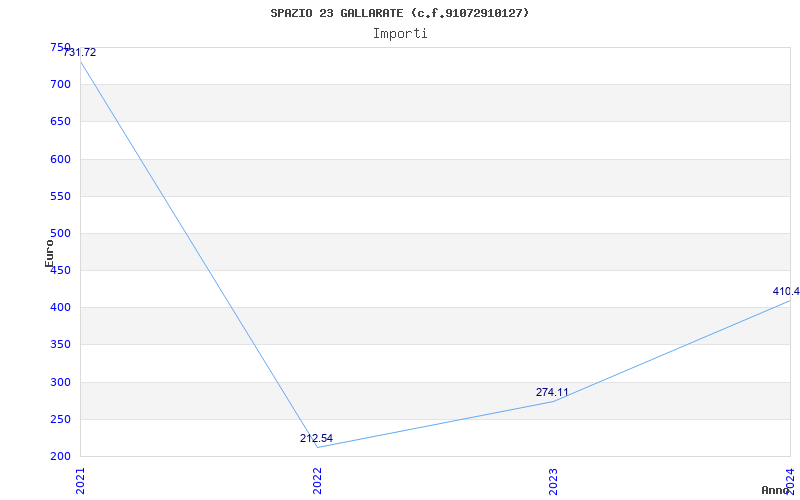Click the 2022 data point on the line

coord(317,447)
